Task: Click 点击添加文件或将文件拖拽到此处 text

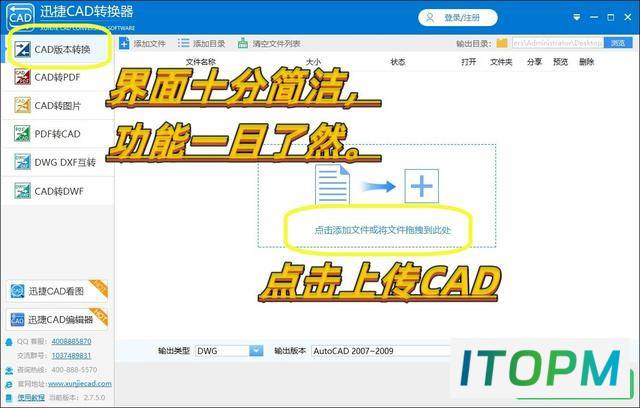Action: [382, 230]
